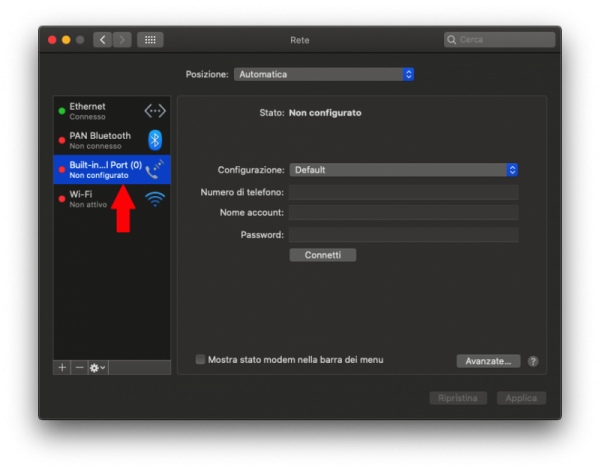Image resolution: width=600 pixels, height=471 pixels.
Task: Click the Ripristina button
Action: [x=458, y=398]
